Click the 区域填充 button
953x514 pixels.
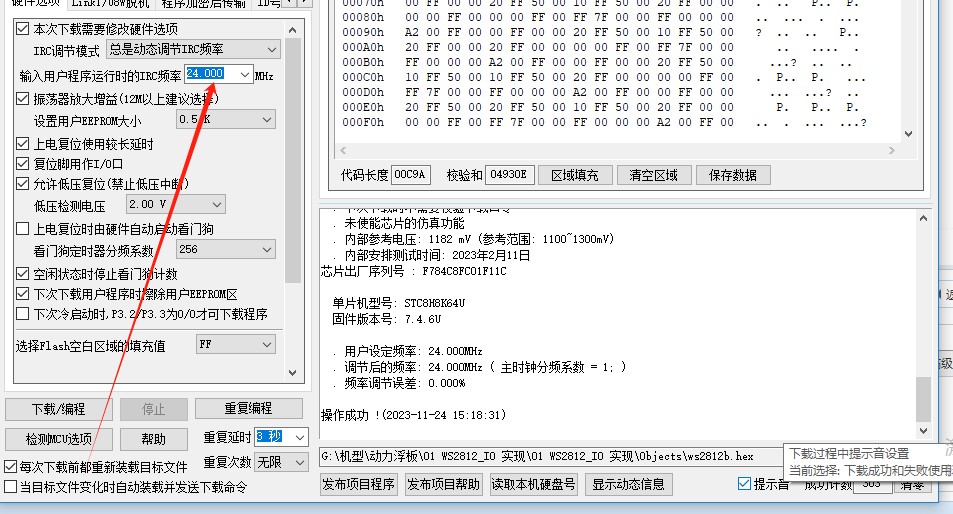[574, 175]
